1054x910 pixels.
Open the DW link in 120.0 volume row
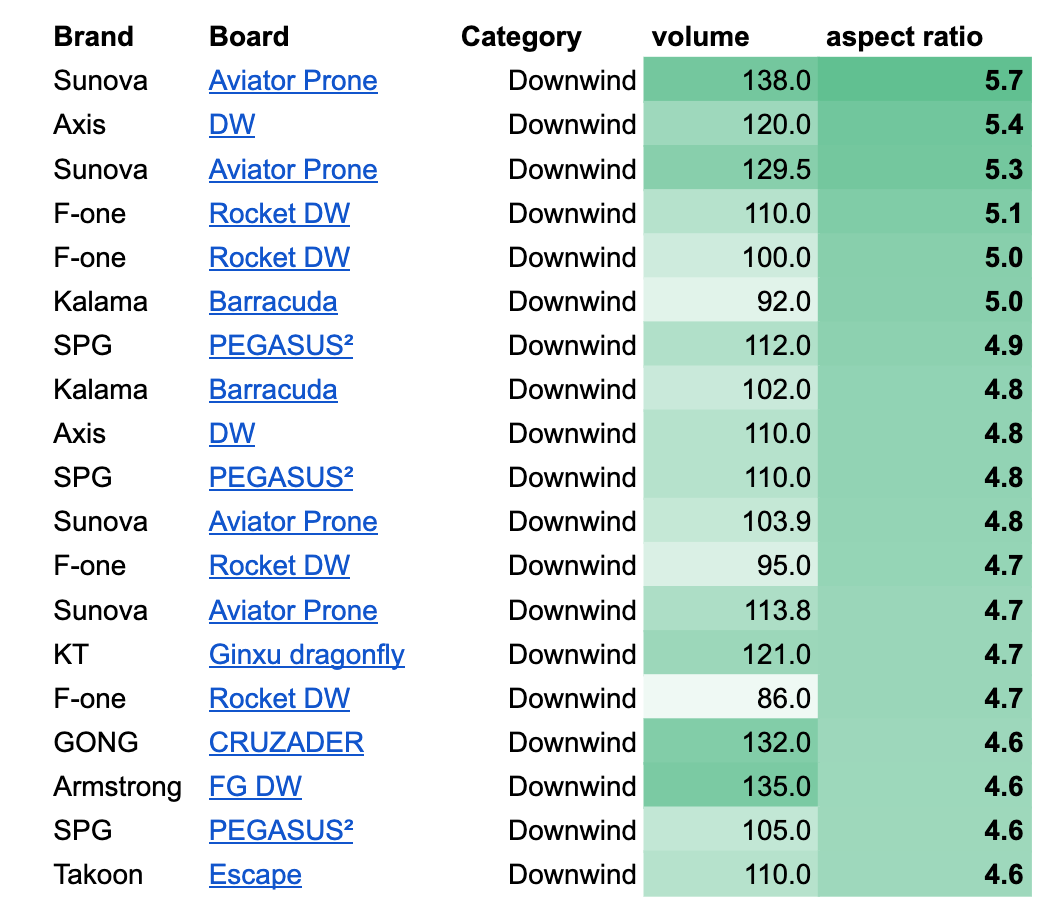232,124
